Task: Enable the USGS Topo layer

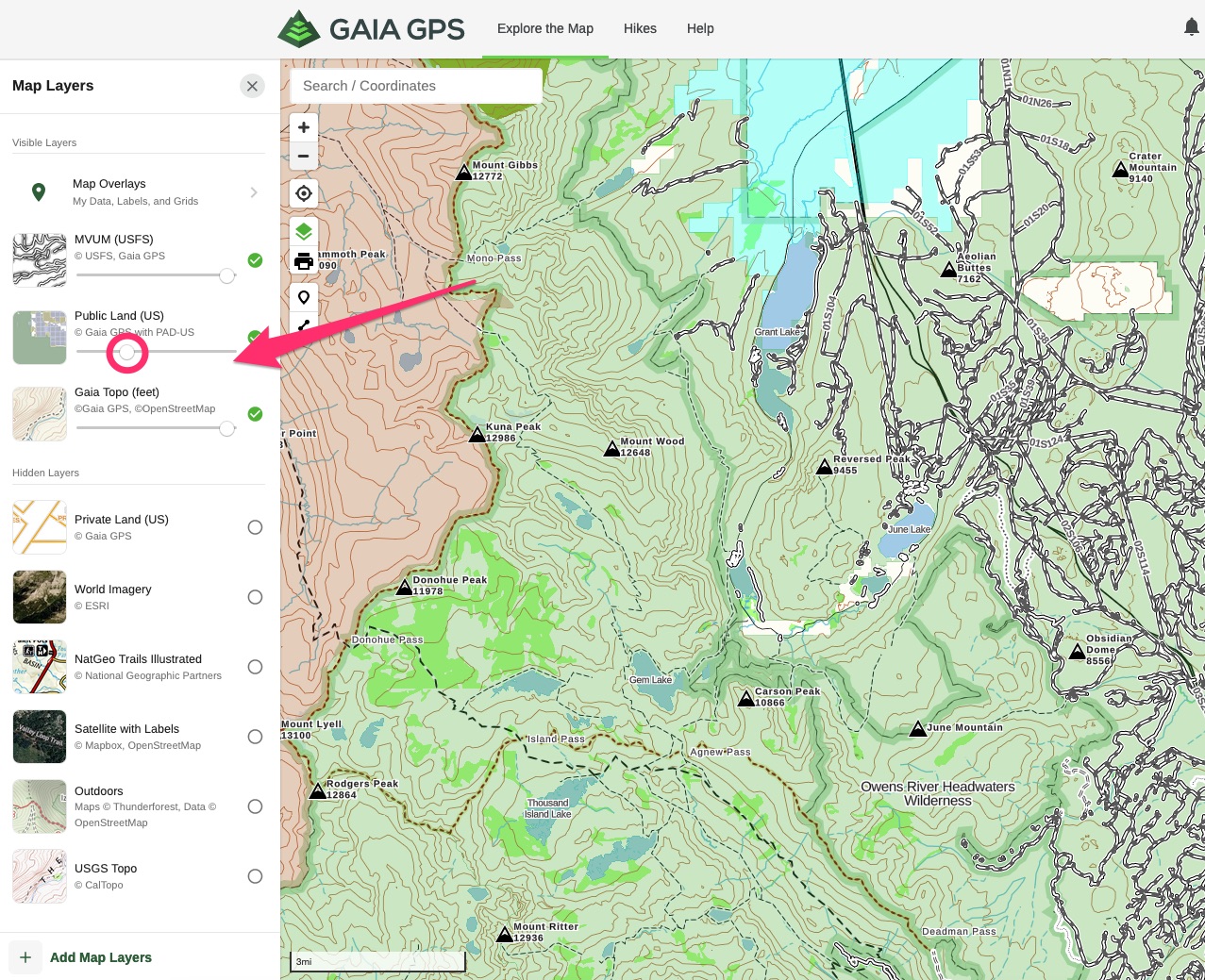Action: click(x=255, y=876)
